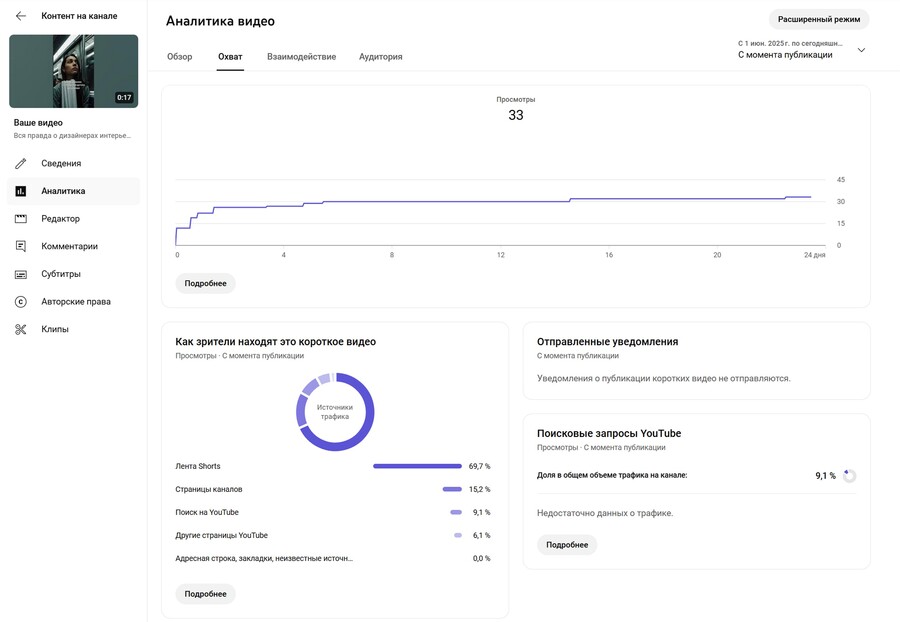Click the Отправленные уведомления heading
This screenshot has width=900, height=622.
tap(607, 341)
